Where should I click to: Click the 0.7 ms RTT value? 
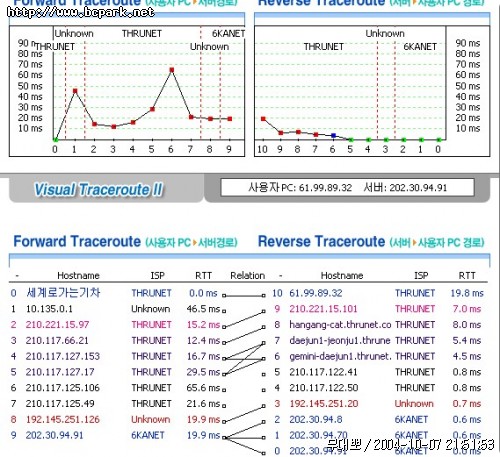(467, 404)
